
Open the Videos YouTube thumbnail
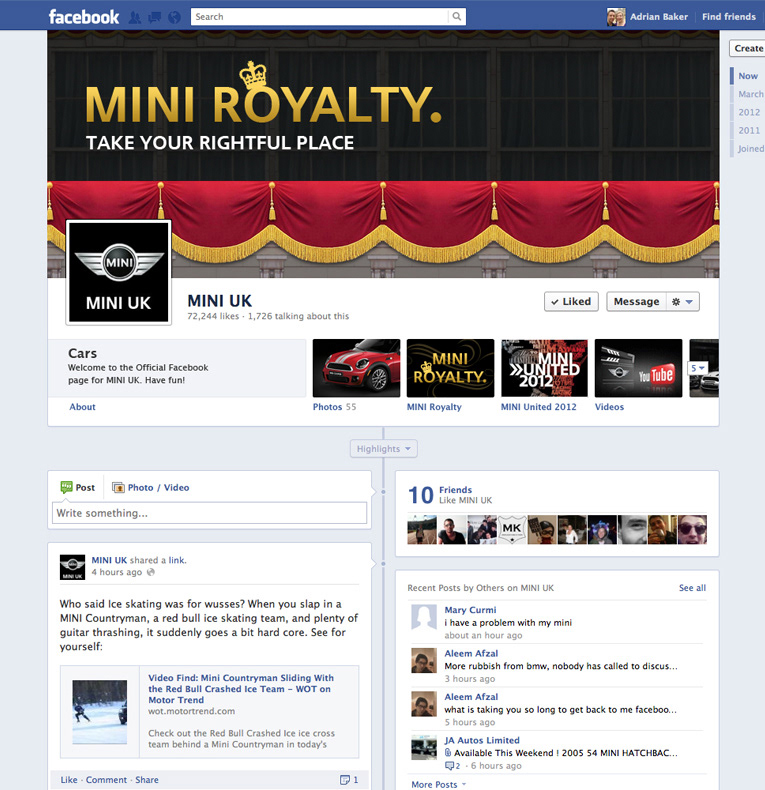639,368
